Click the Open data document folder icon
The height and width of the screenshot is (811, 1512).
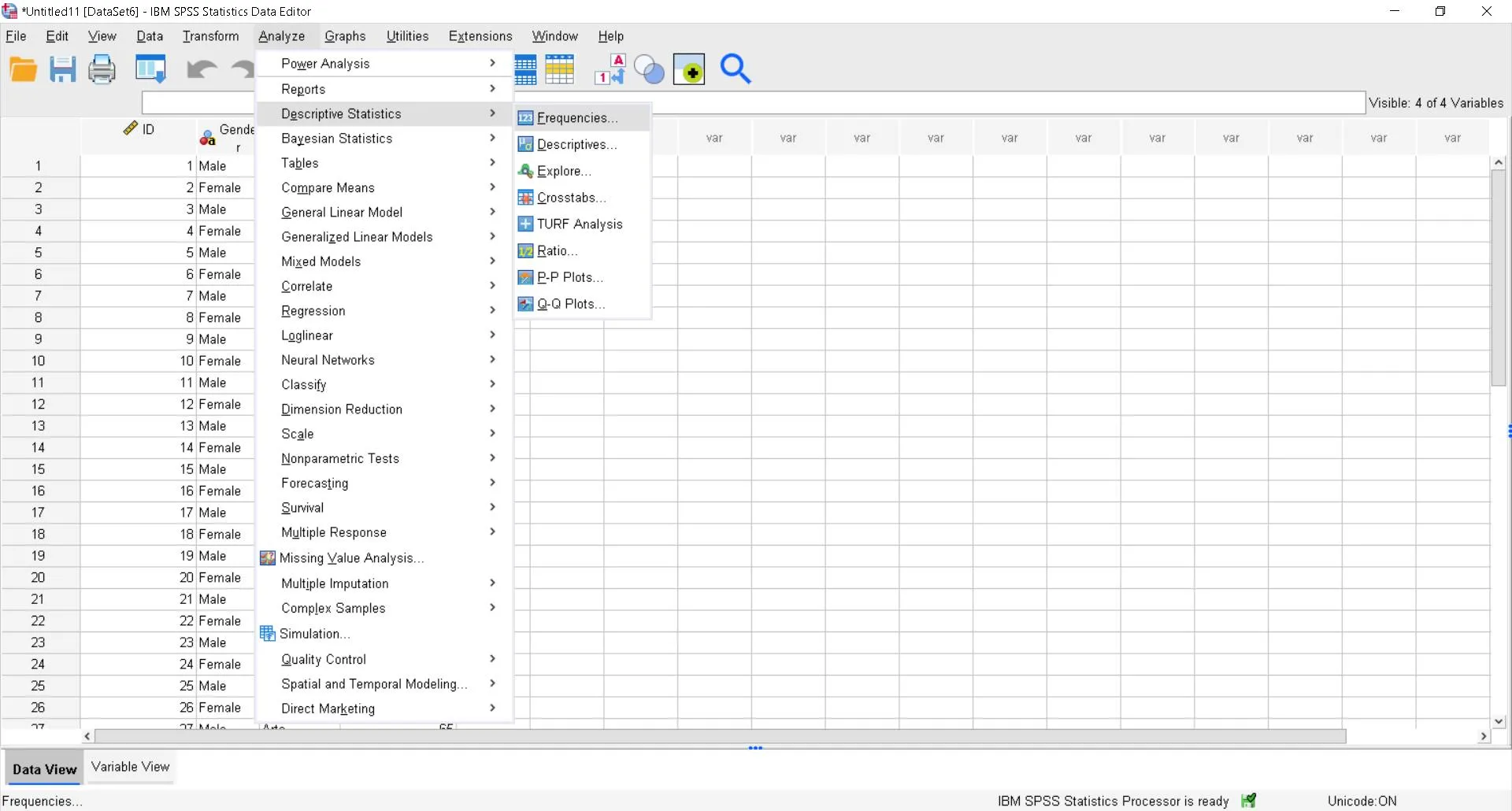[24, 70]
